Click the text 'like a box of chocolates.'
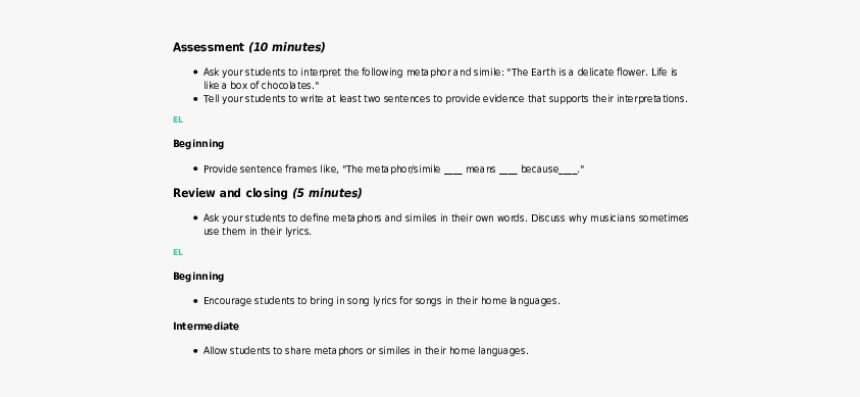860x397 pixels. click(x=260, y=86)
